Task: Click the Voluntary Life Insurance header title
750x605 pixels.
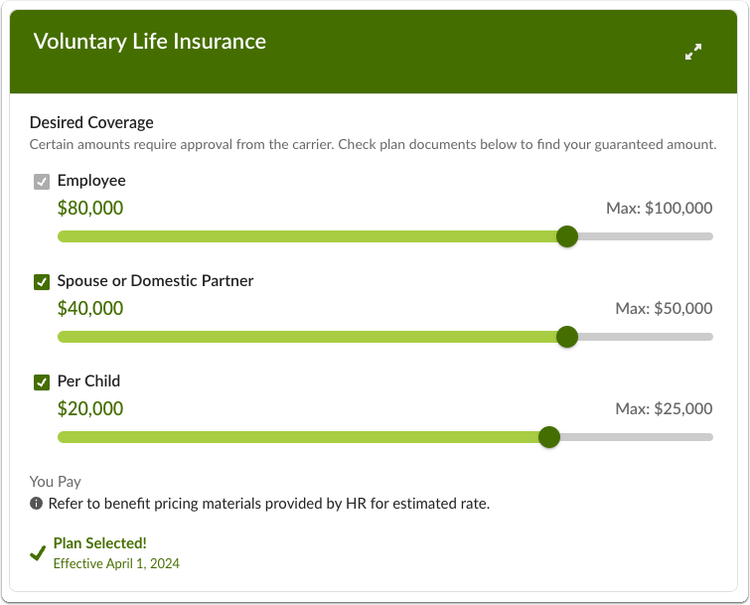Action: coord(150,41)
